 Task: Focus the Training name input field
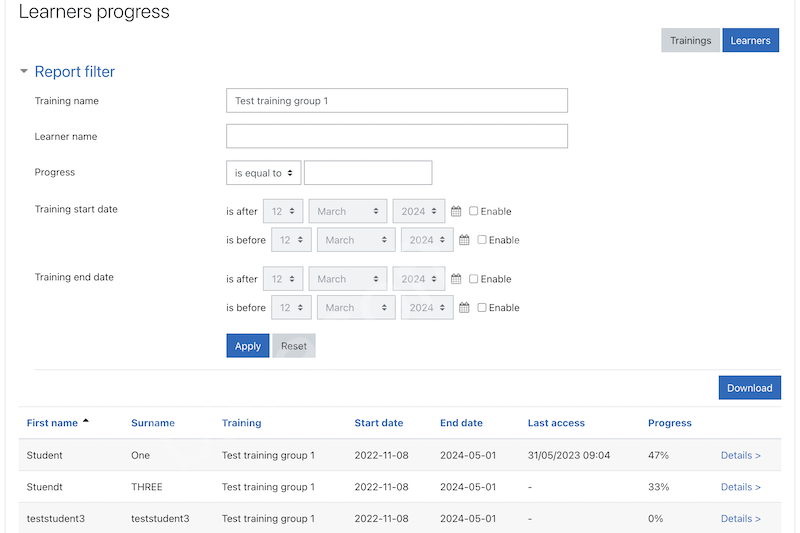(x=397, y=100)
